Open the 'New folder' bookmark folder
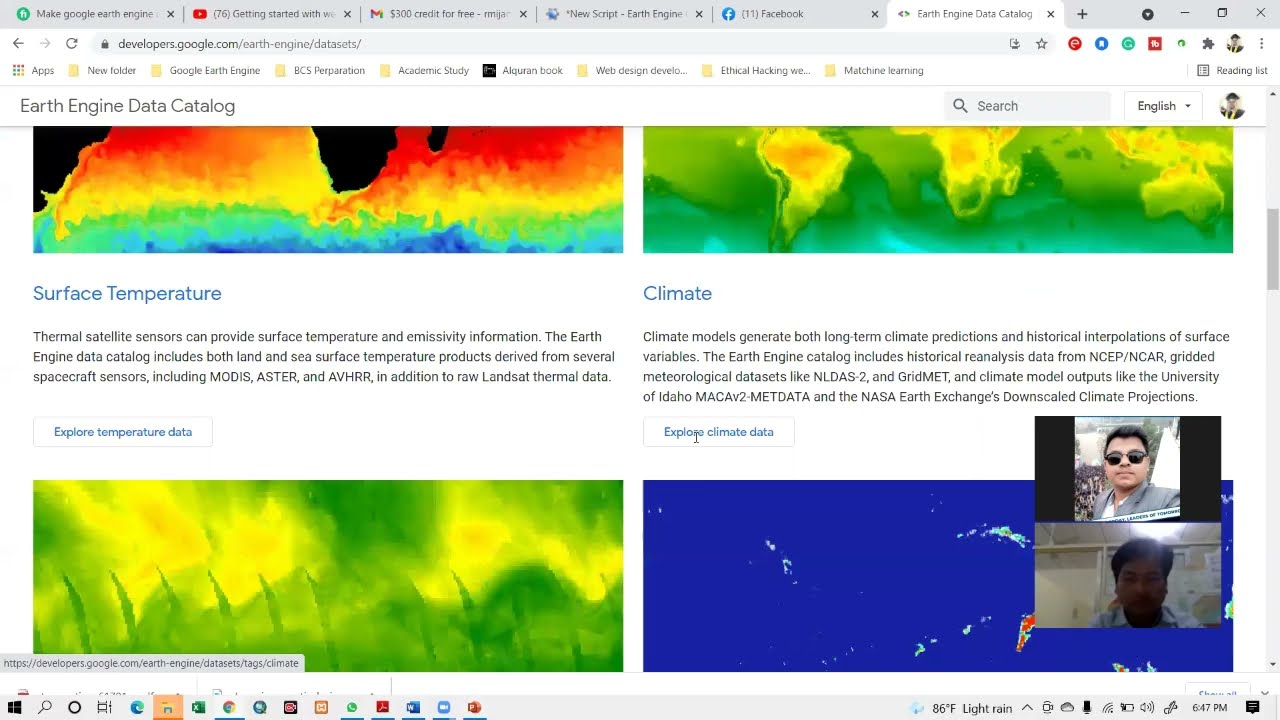Image resolution: width=1280 pixels, height=720 pixels. [x=101, y=71]
